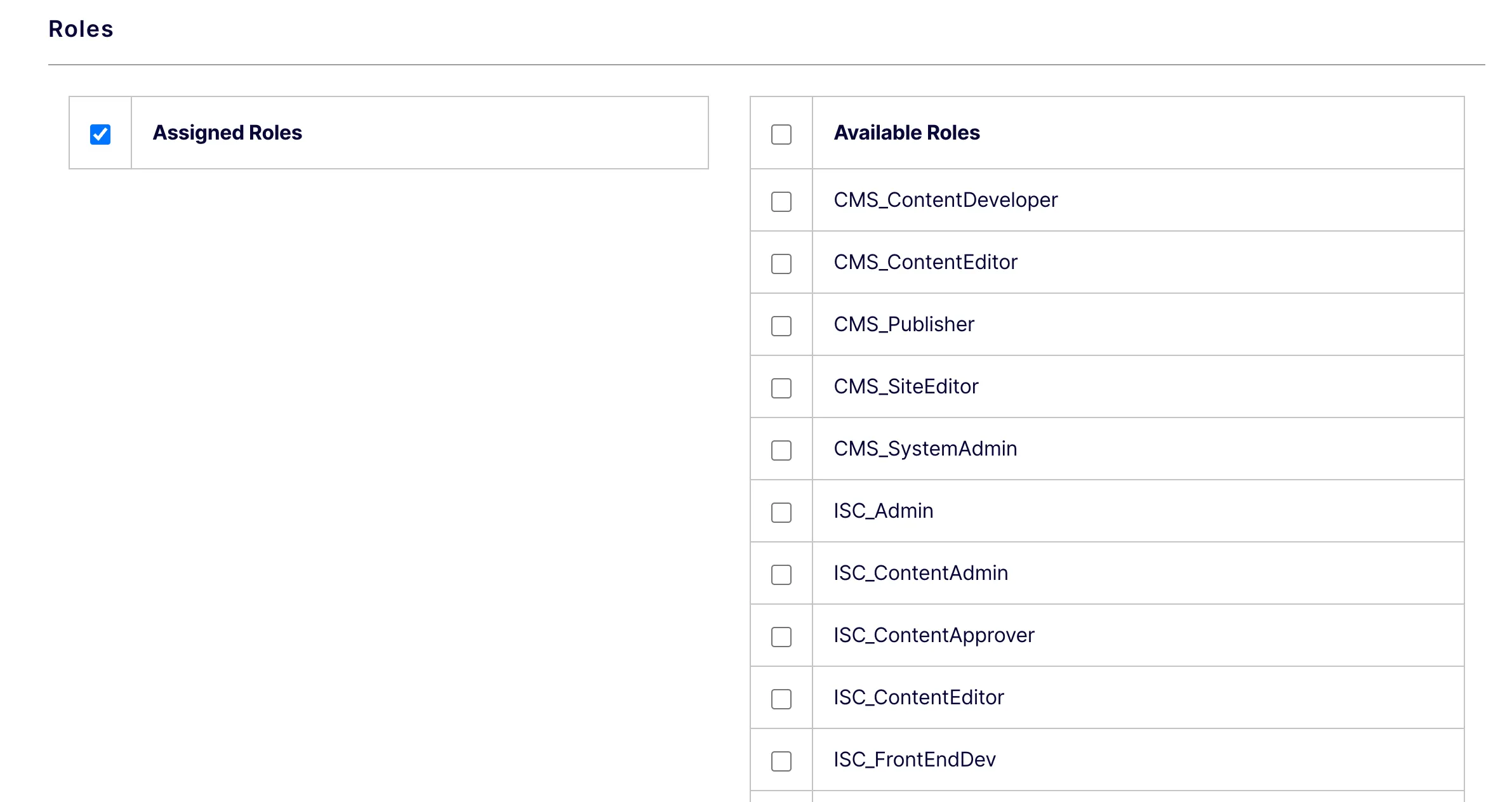Enable the CMS_Publisher checkbox
The width and height of the screenshot is (1512, 802).
pos(781,325)
